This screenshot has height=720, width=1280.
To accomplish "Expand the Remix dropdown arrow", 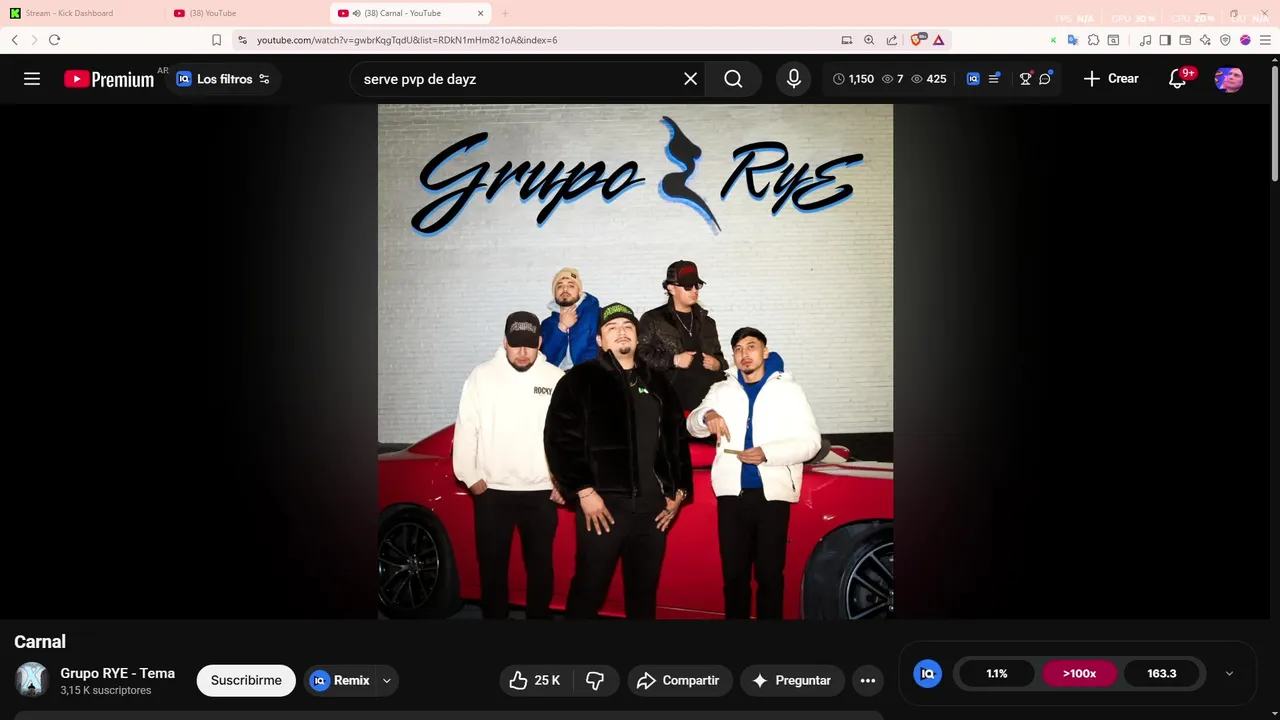I will click(x=386, y=680).
